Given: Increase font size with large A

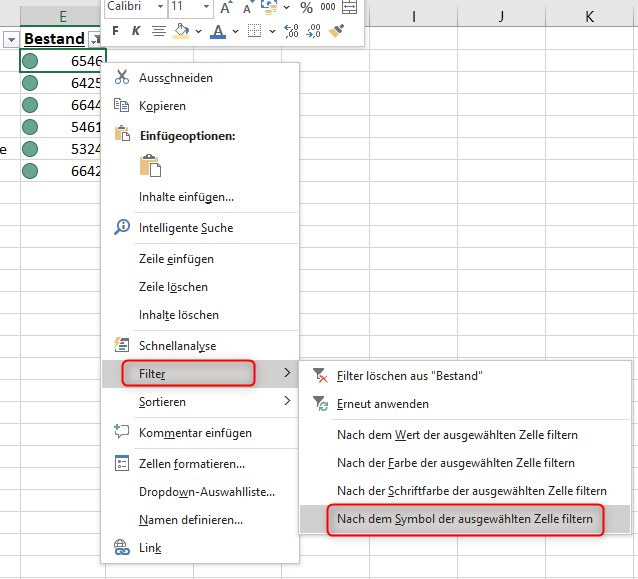Looking at the screenshot, I should point(225,7).
